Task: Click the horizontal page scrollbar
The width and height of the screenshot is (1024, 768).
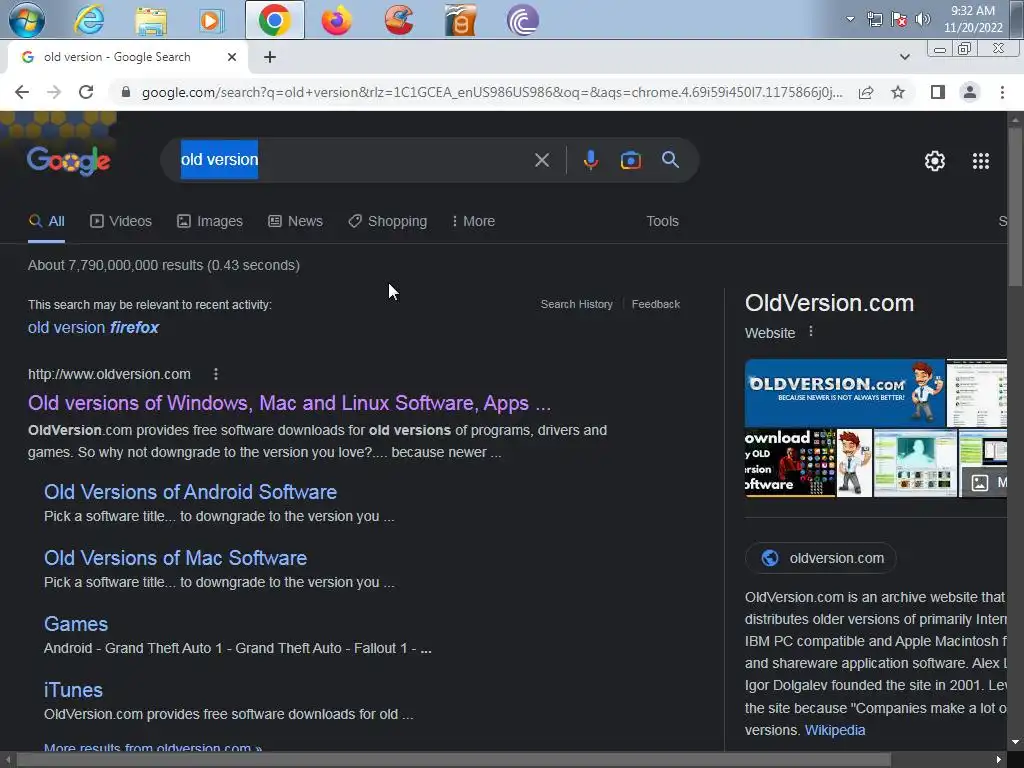Action: (454, 760)
